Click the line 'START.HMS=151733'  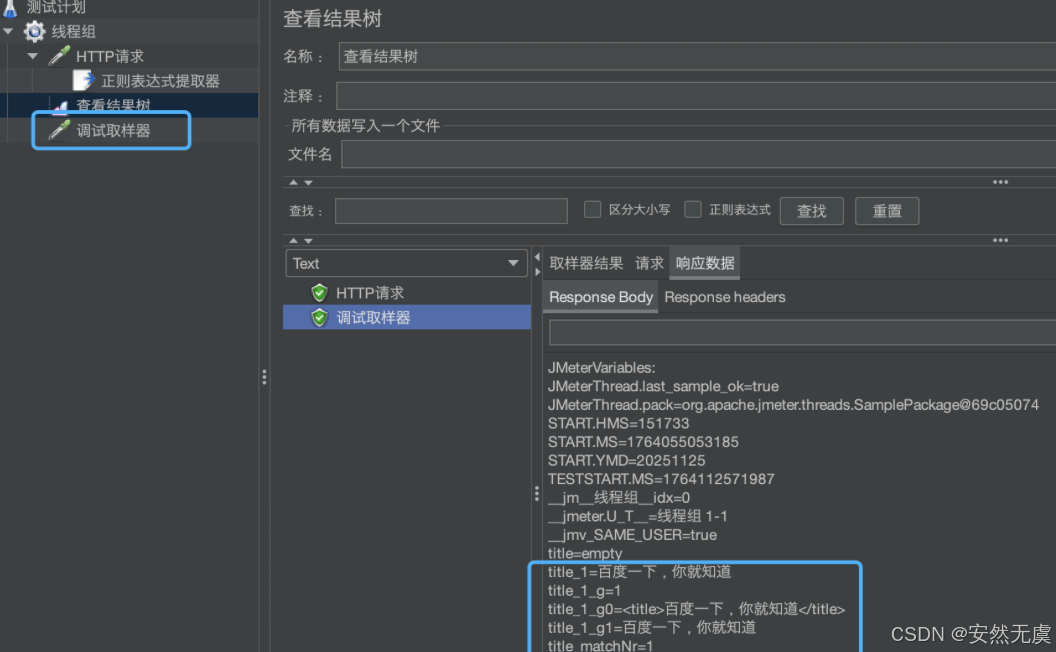(618, 423)
